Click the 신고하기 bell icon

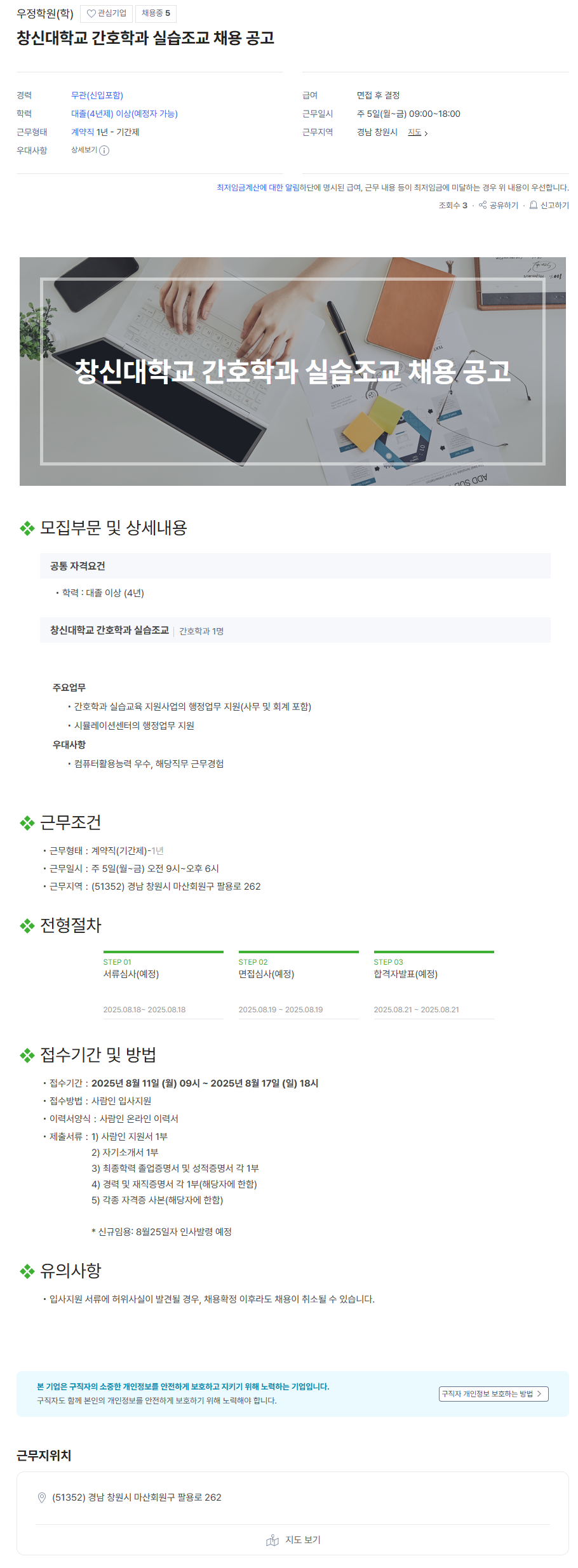click(x=534, y=205)
